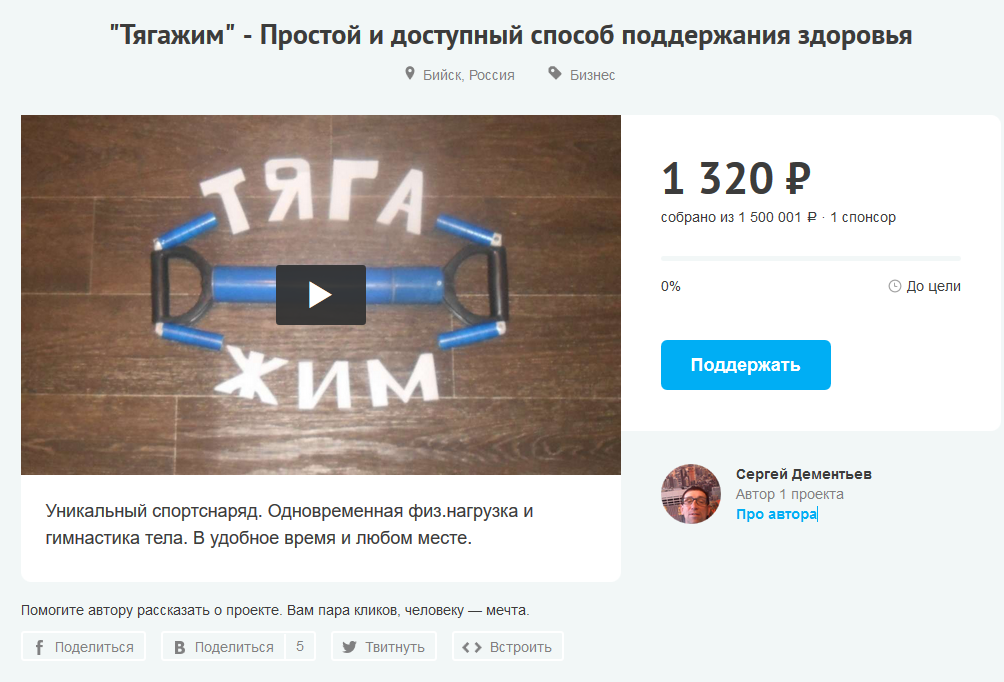
Task: Open the Бийск, Россия location link
Action: pos(469,75)
